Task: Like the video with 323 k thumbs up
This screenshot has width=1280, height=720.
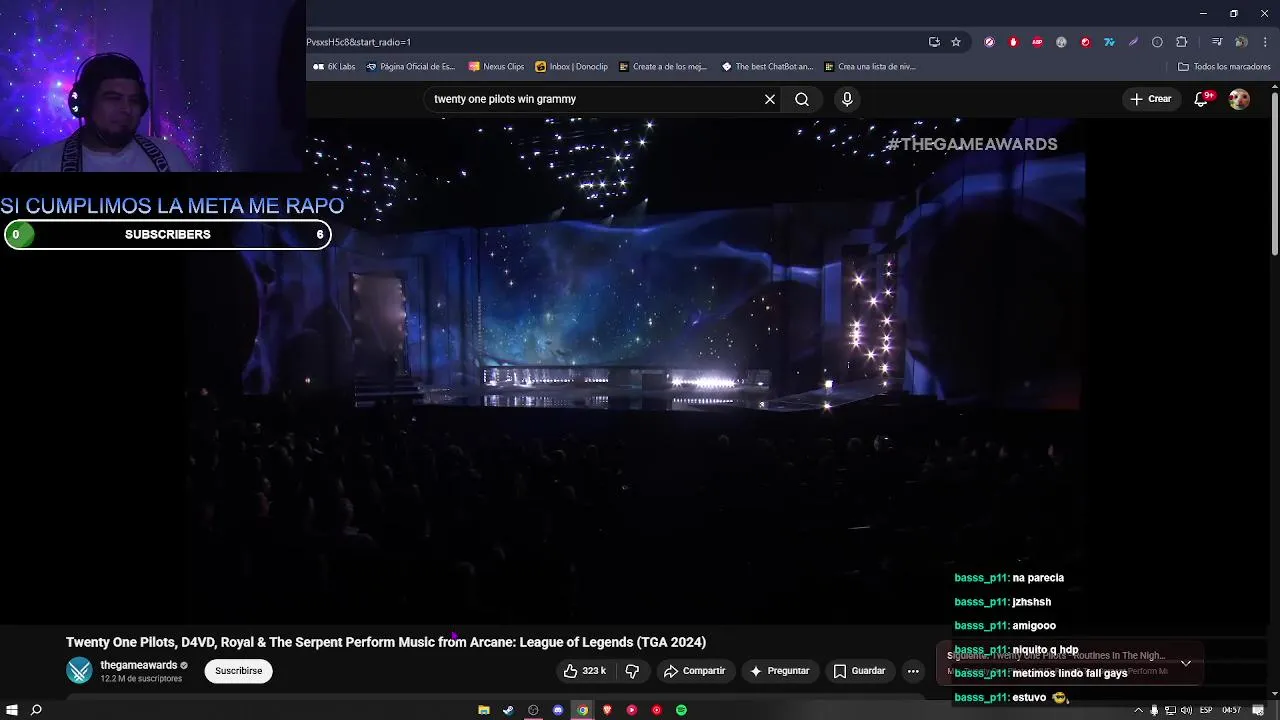Action: [x=585, y=671]
